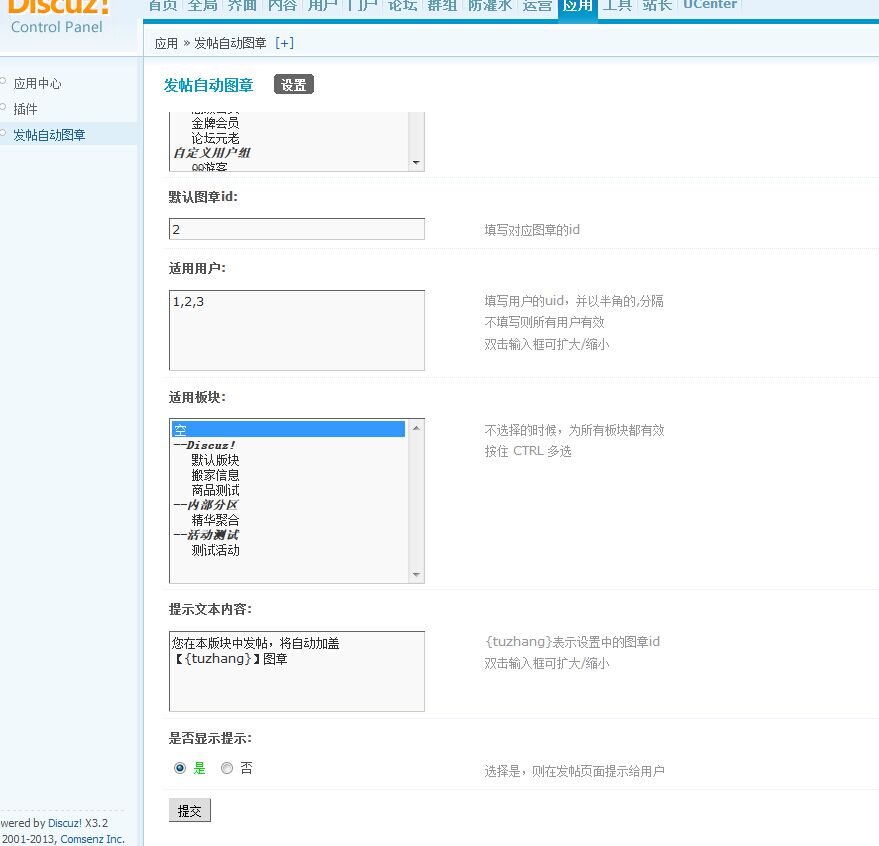Select the 否 radio button
The image size is (879, 846).
pyautogui.click(x=227, y=768)
